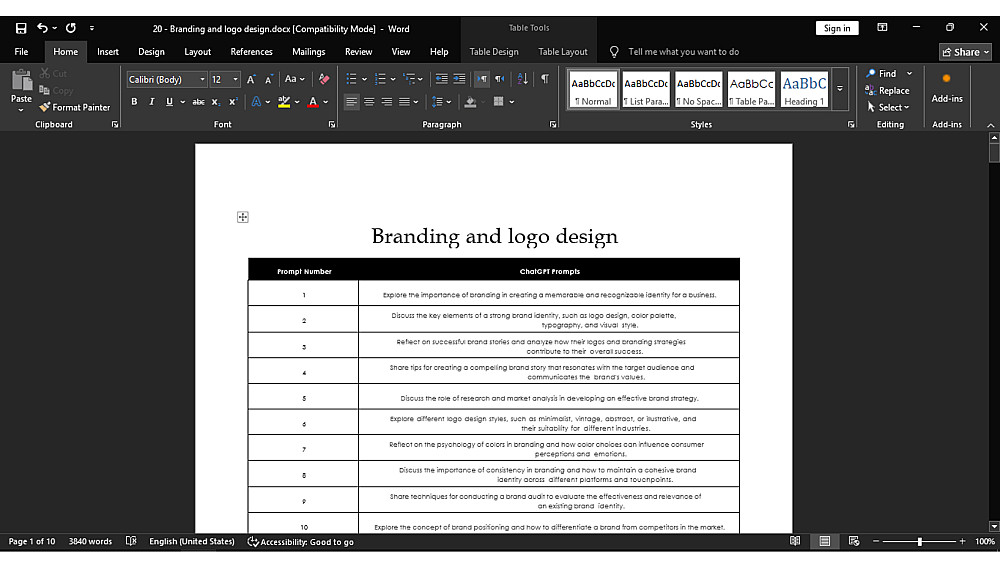The height and width of the screenshot is (571, 1000).
Task: Apply superscript formatting
Action: (x=233, y=101)
